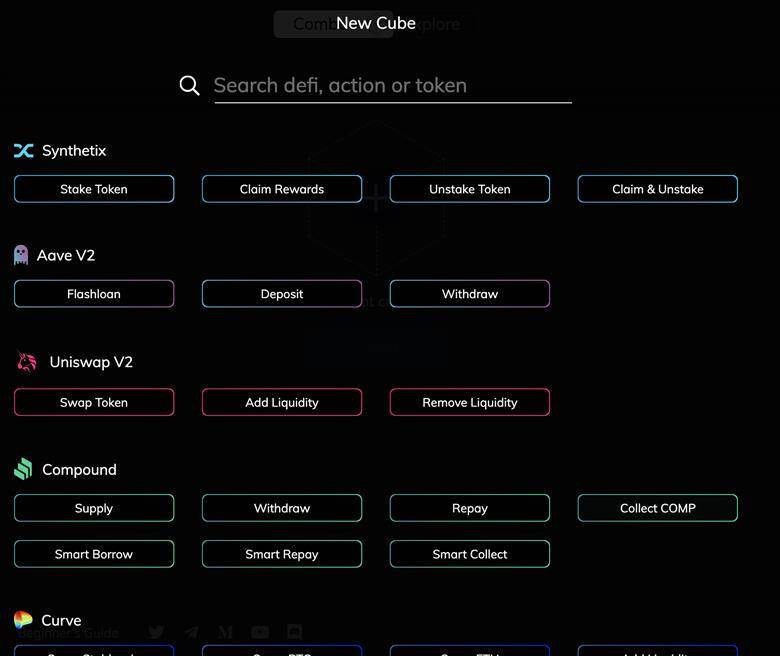Click the Synthetix logo icon
780x656 pixels.
pos(24,151)
